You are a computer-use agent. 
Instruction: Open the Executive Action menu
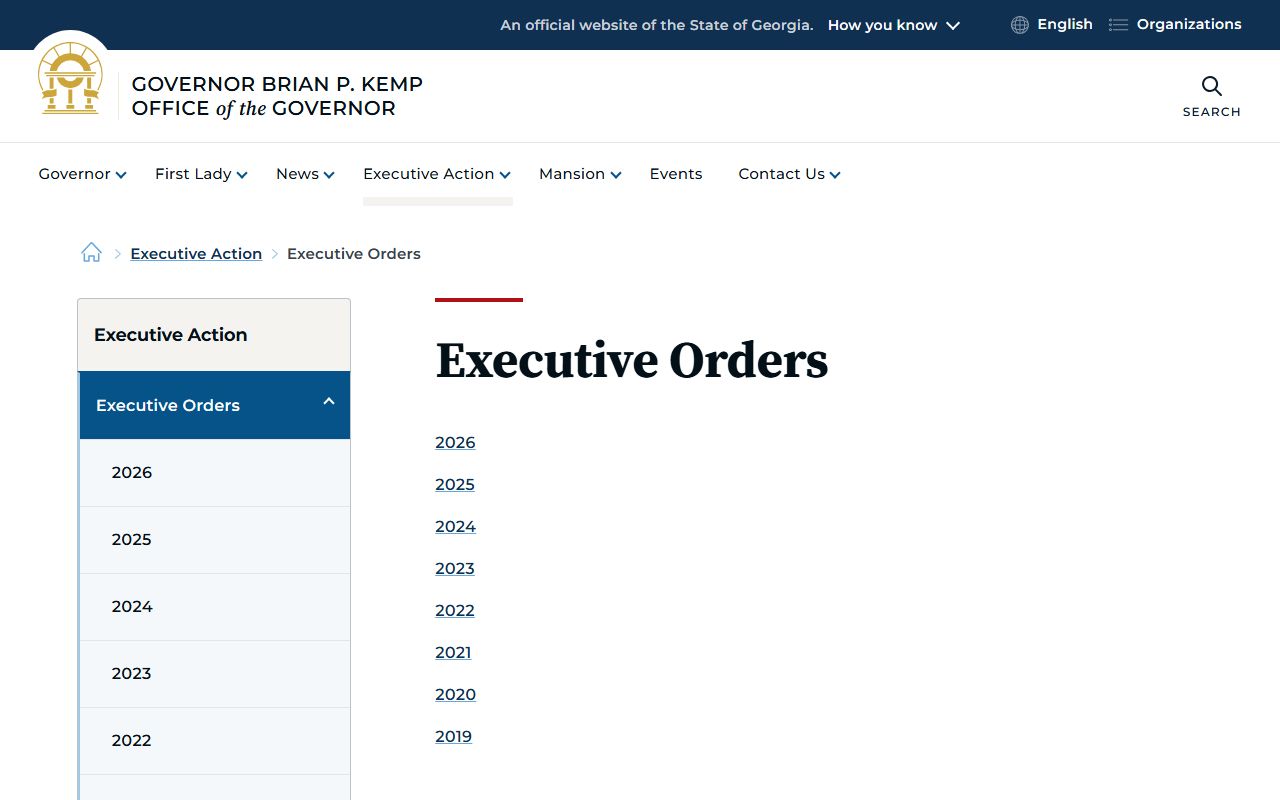coord(437,174)
